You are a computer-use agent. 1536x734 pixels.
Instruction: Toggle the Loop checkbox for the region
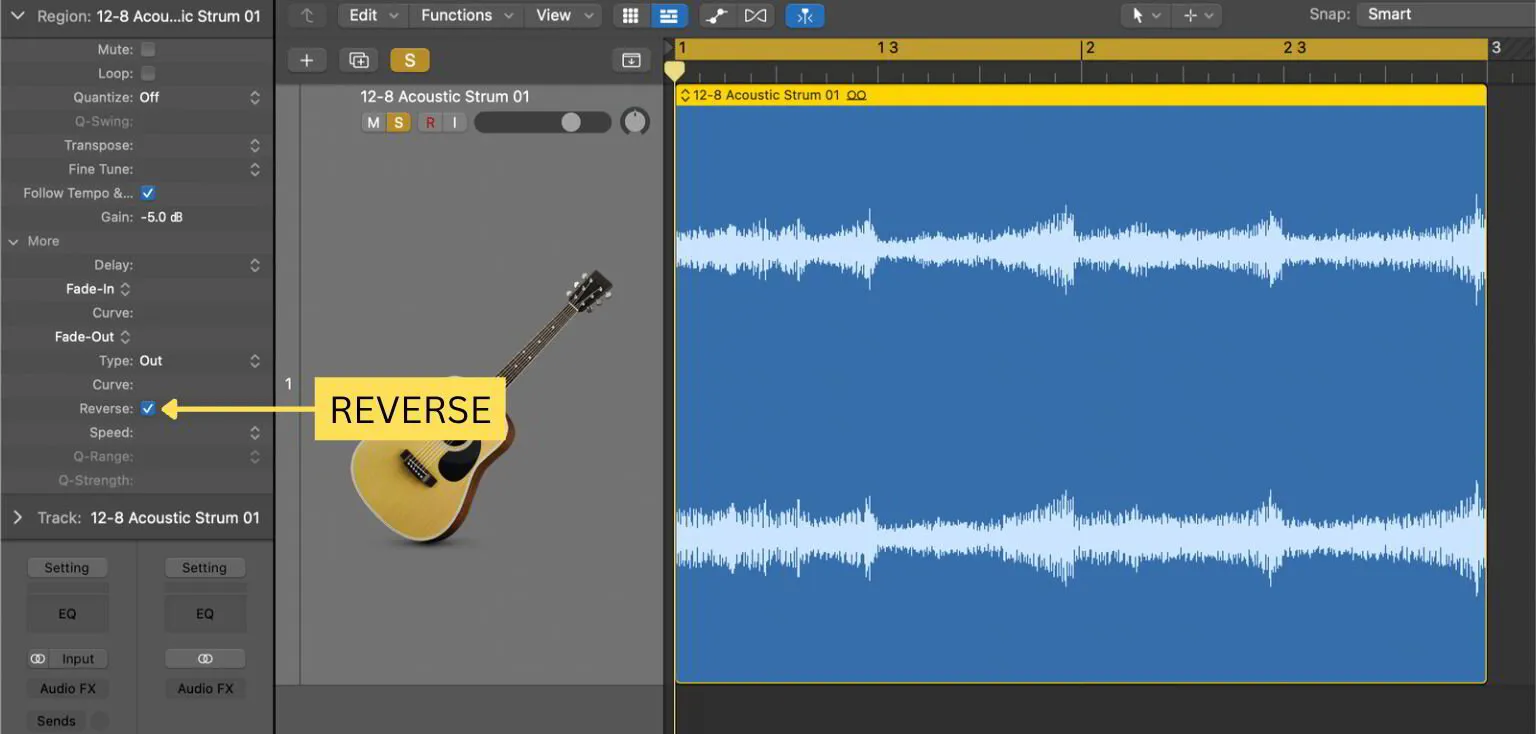[x=147, y=72]
